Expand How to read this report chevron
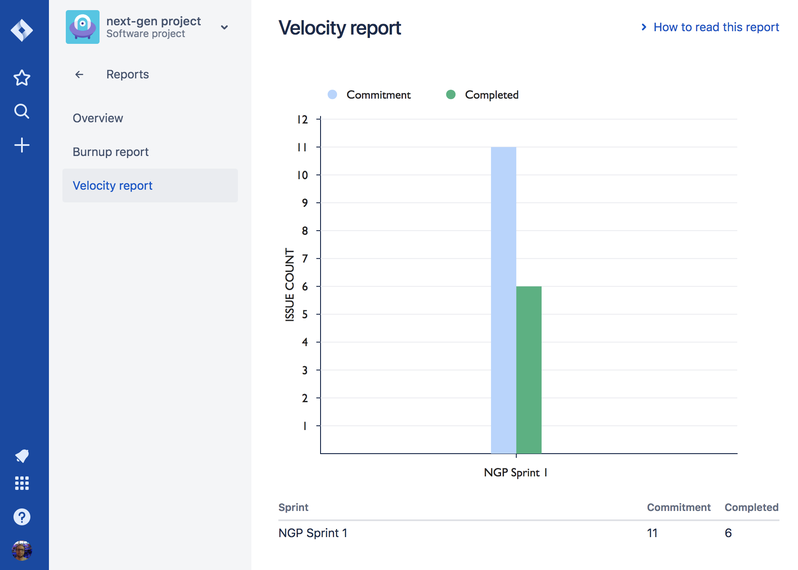The height and width of the screenshot is (570, 798). click(x=644, y=27)
